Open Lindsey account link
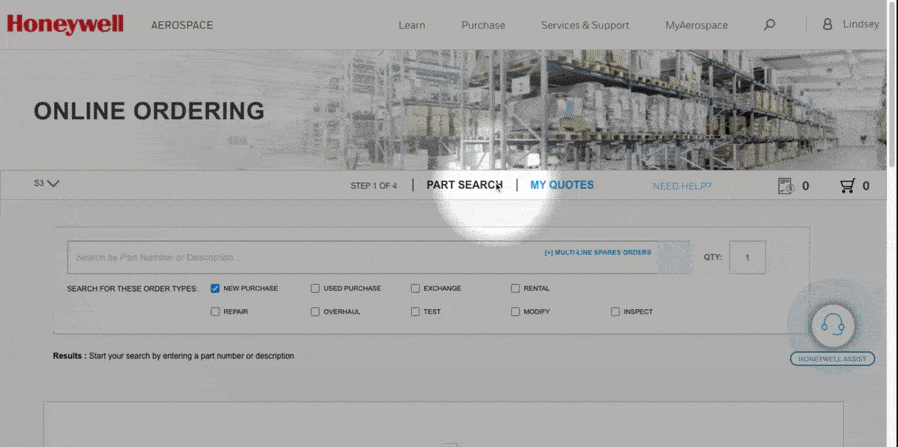The height and width of the screenshot is (447, 898). 861,25
